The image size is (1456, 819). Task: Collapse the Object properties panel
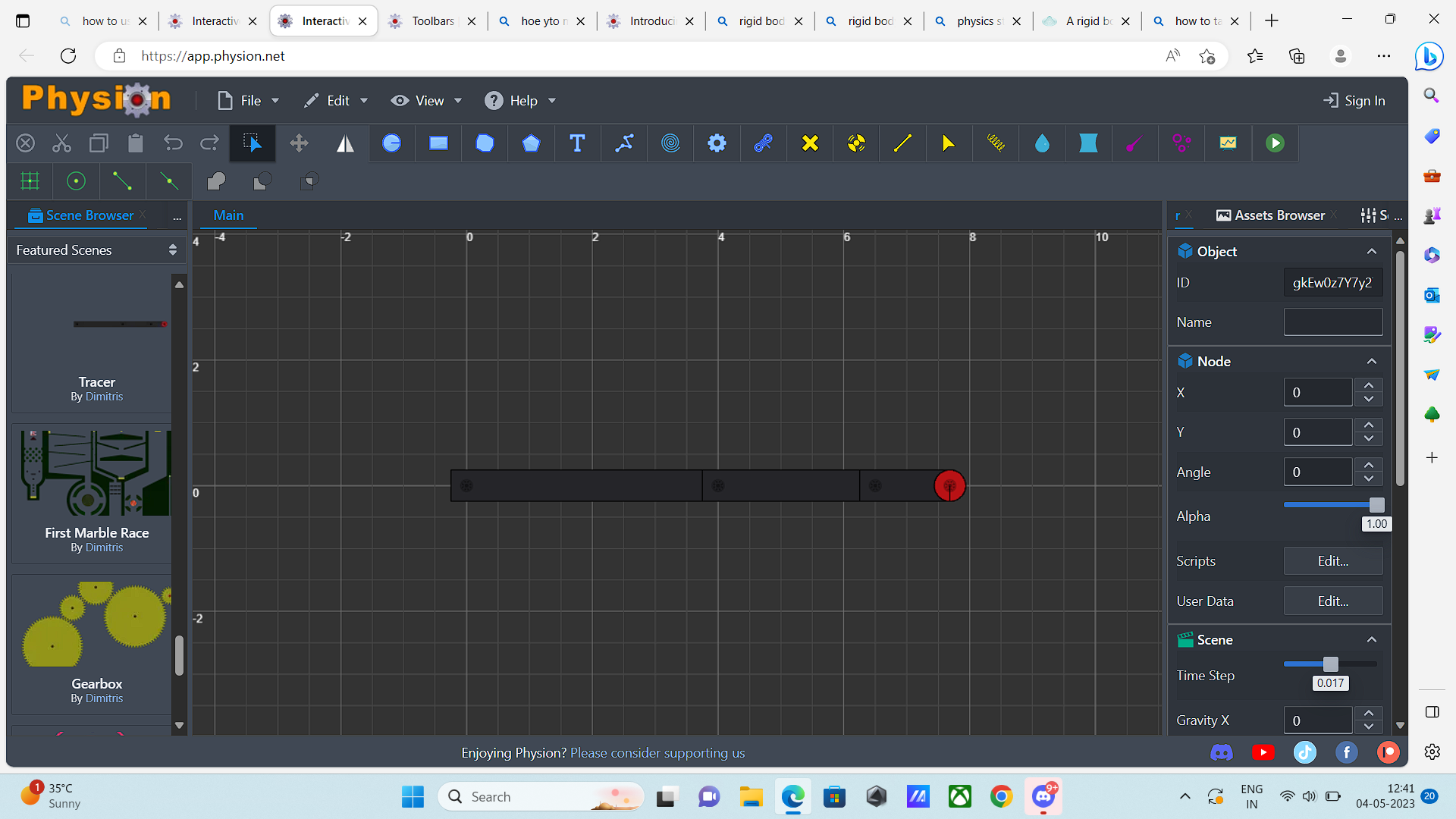(1371, 251)
